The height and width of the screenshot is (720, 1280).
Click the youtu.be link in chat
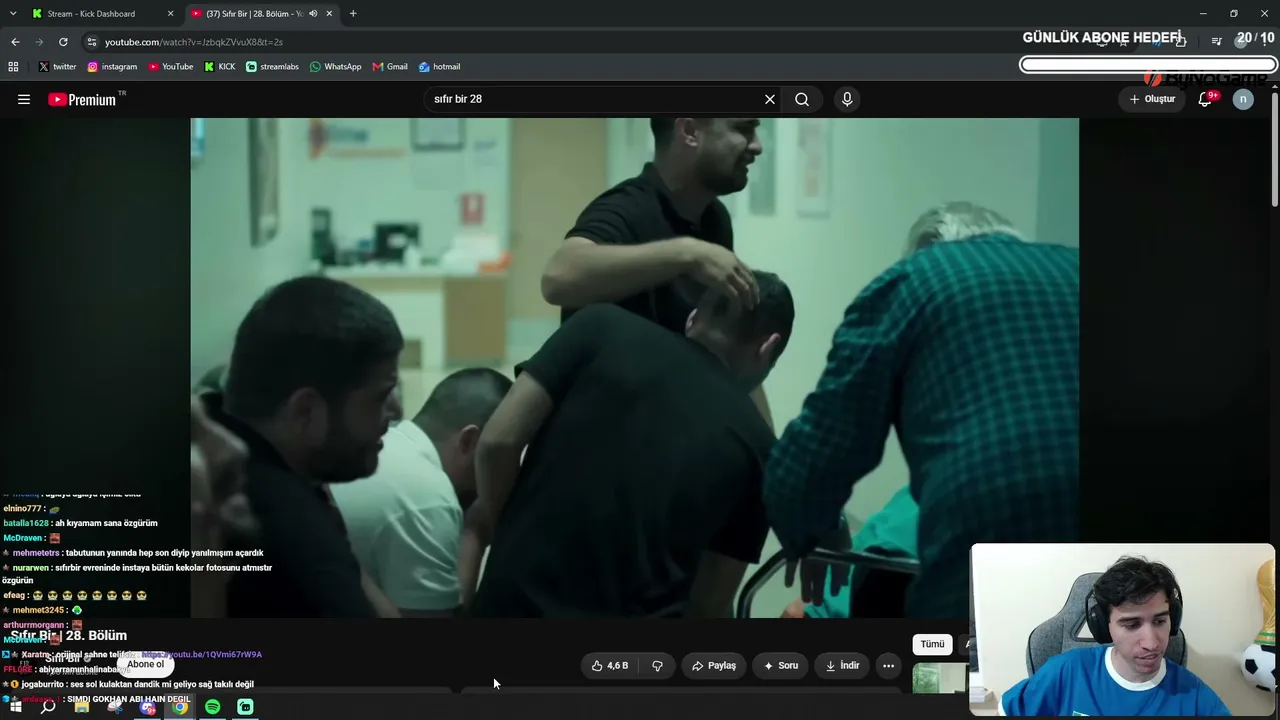(201, 655)
